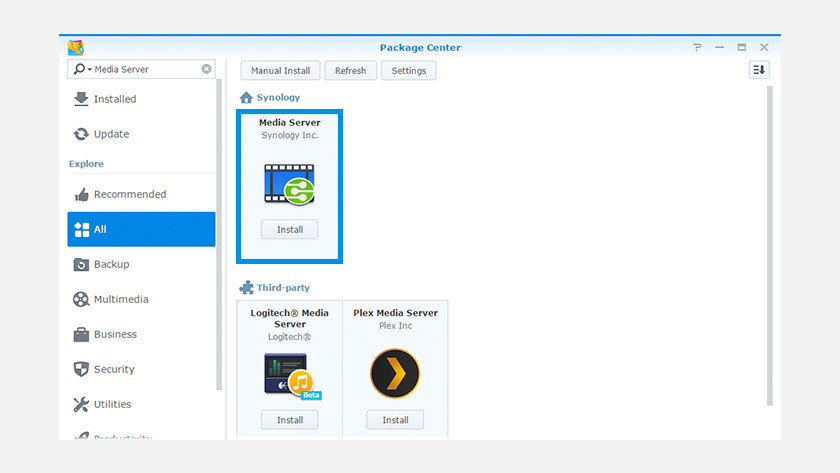Image resolution: width=840 pixels, height=473 pixels.
Task: Maximize the Package Center window
Action: [x=742, y=48]
